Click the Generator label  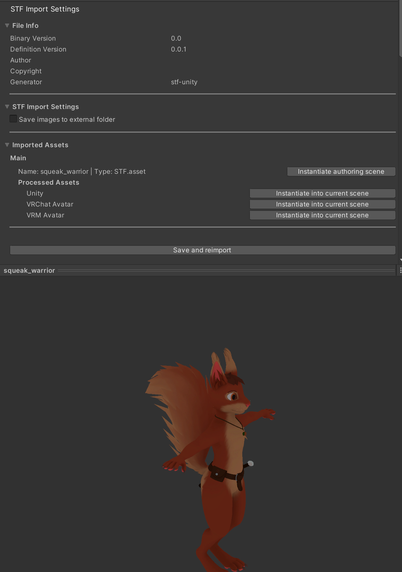(x=26, y=82)
